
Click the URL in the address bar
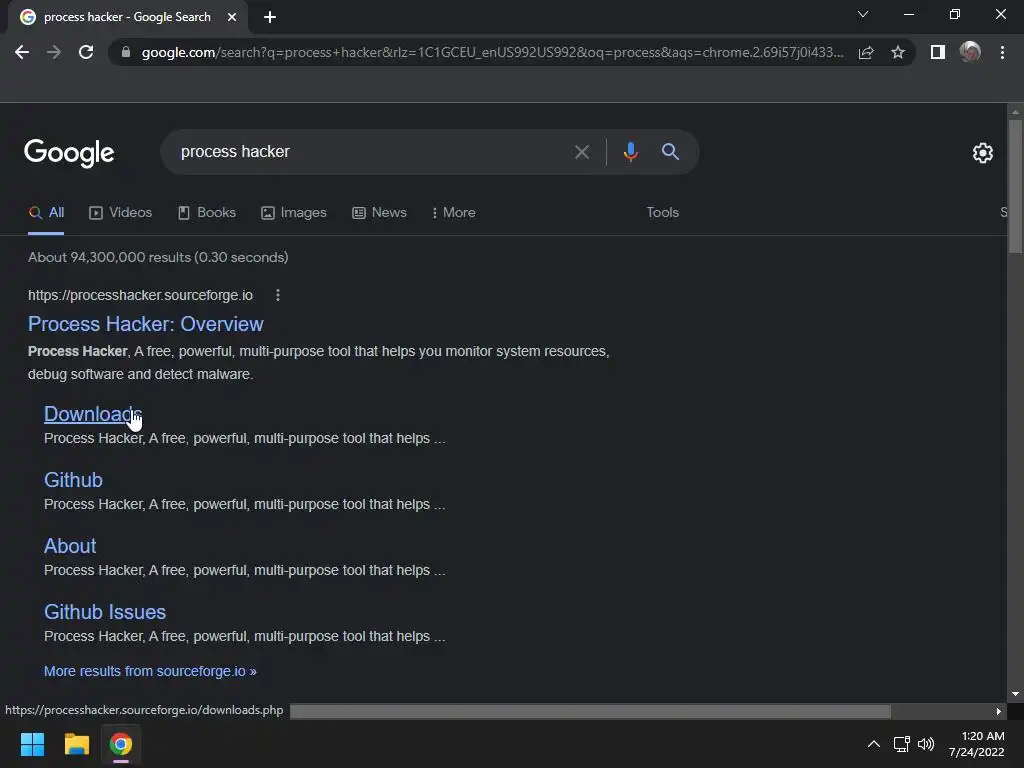point(492,52)
